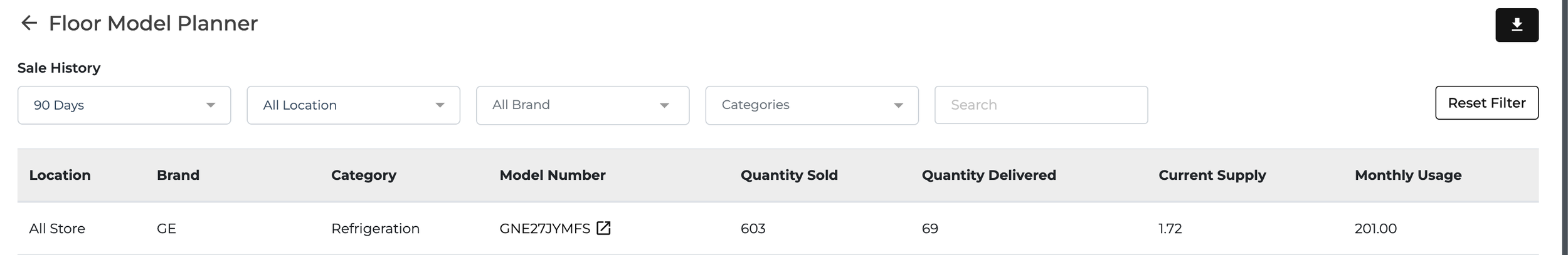Select the All Store row cell
1568x255 pixels.
click(57, 229)
